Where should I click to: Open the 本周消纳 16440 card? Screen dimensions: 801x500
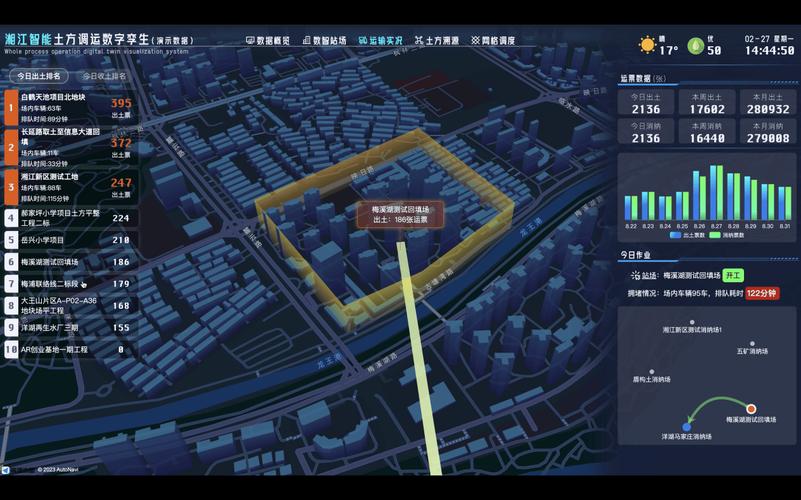(707, 133)
